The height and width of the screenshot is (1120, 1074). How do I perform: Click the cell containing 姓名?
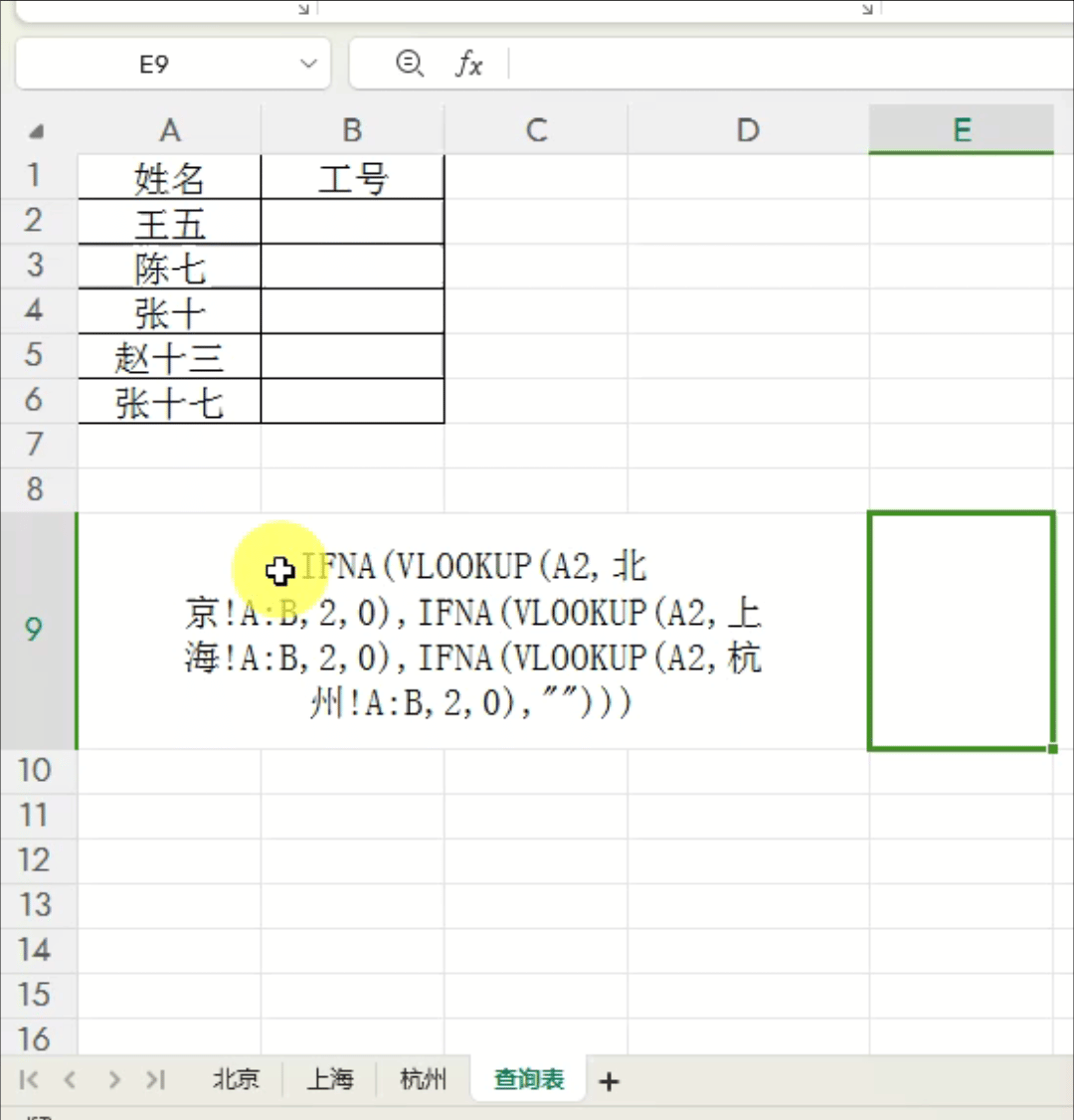tap(170, 177)
